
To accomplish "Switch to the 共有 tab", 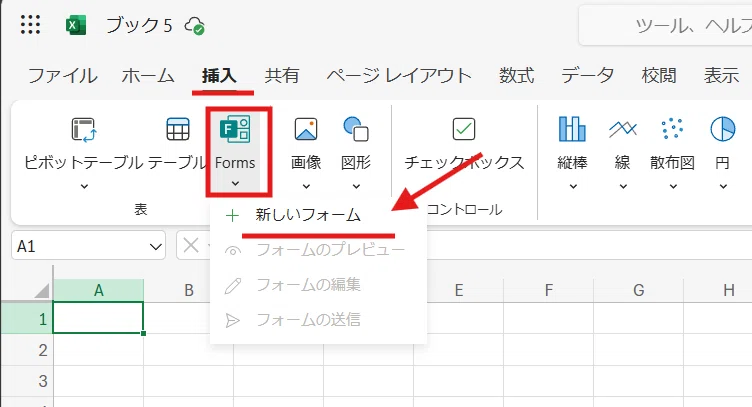I will click(282, 76).
